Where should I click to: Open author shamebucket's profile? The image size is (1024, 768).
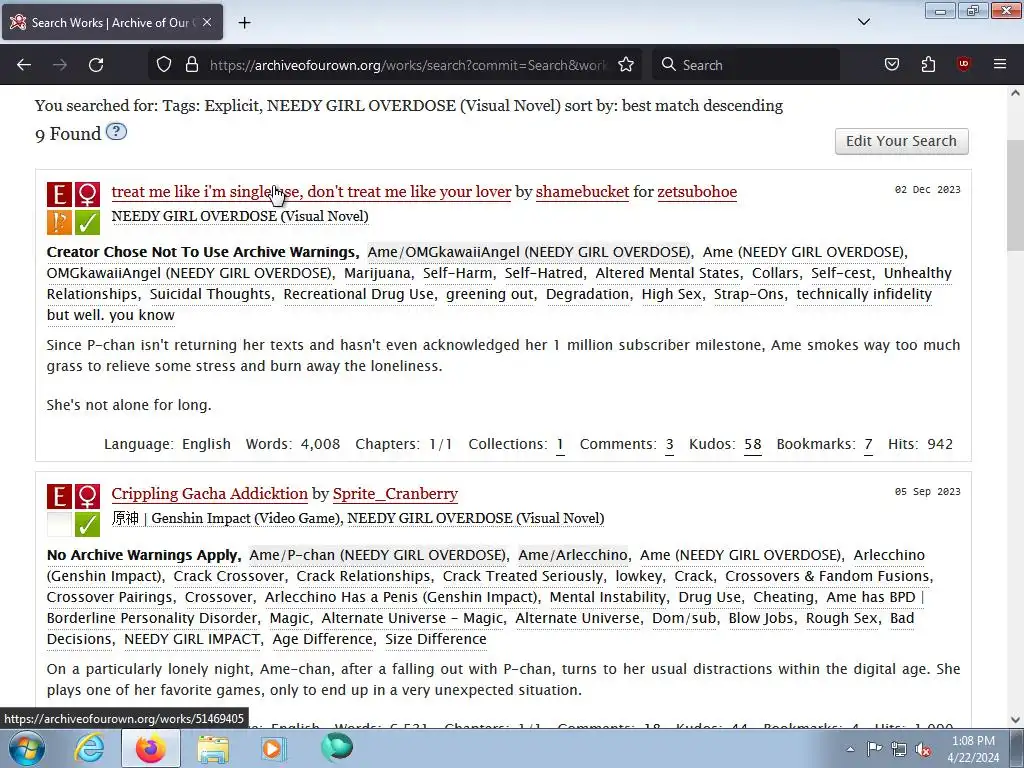pos(583,191)
